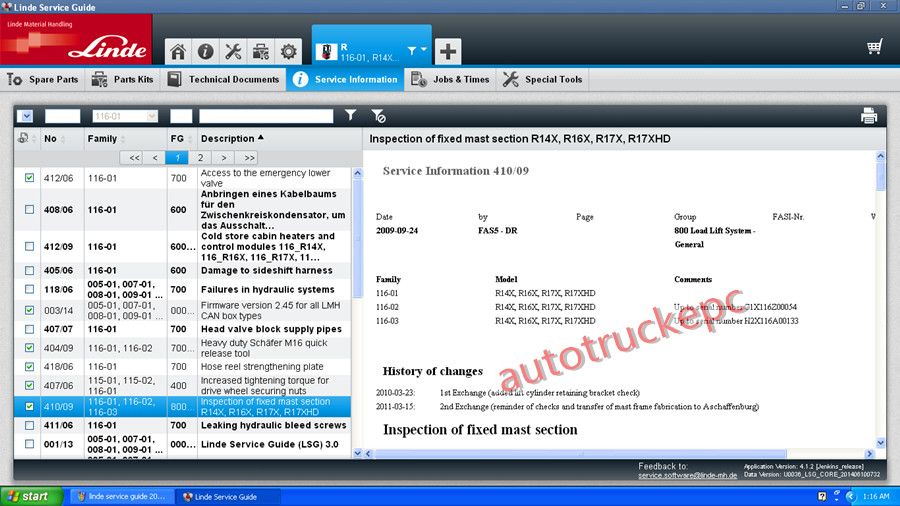
Task: Go to first page of results
Action: click(134, 158)
